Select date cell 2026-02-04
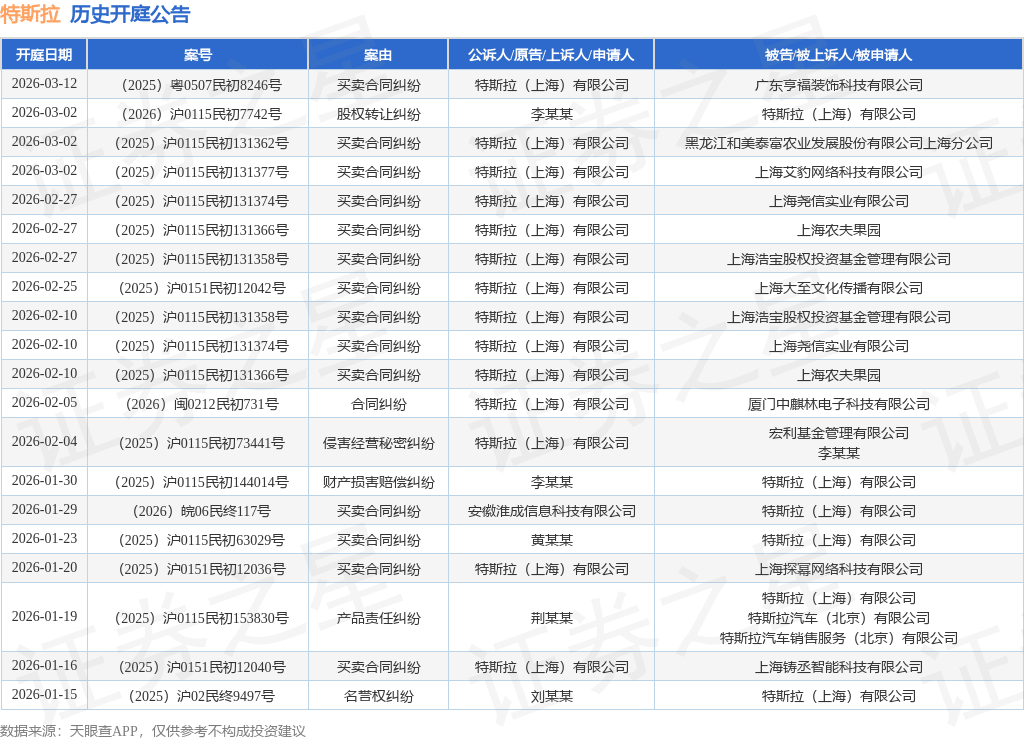This screenshot has height=740, width=1024. (44, 442)
